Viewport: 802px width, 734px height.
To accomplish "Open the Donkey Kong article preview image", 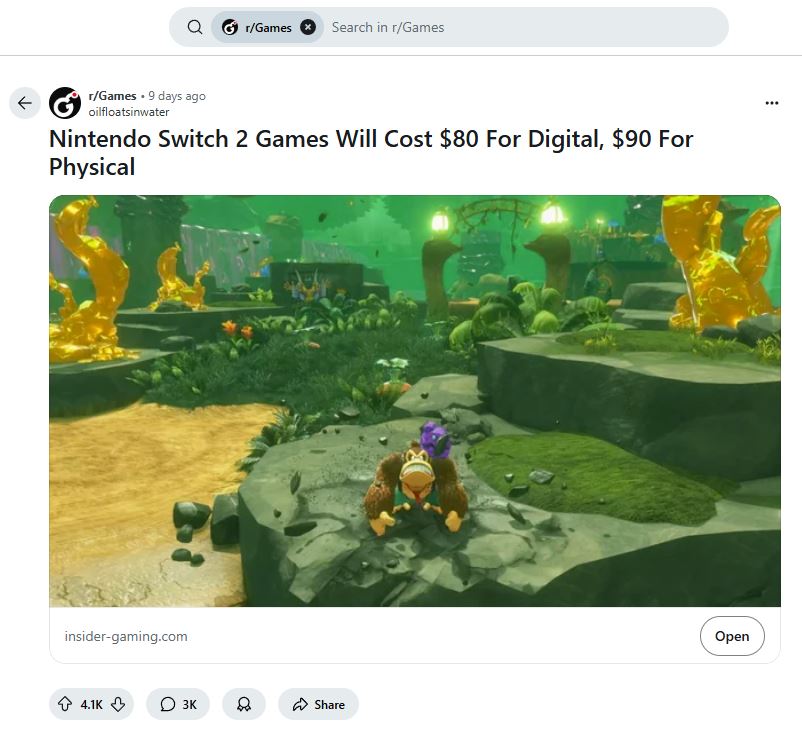I will 414,400.
